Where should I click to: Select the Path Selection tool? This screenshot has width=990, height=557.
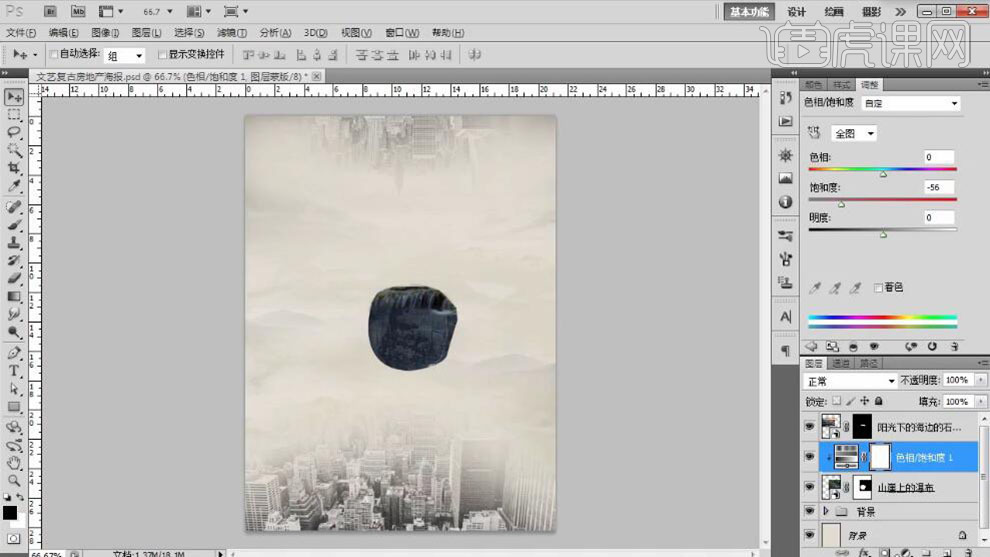click(x=14, y=389)
